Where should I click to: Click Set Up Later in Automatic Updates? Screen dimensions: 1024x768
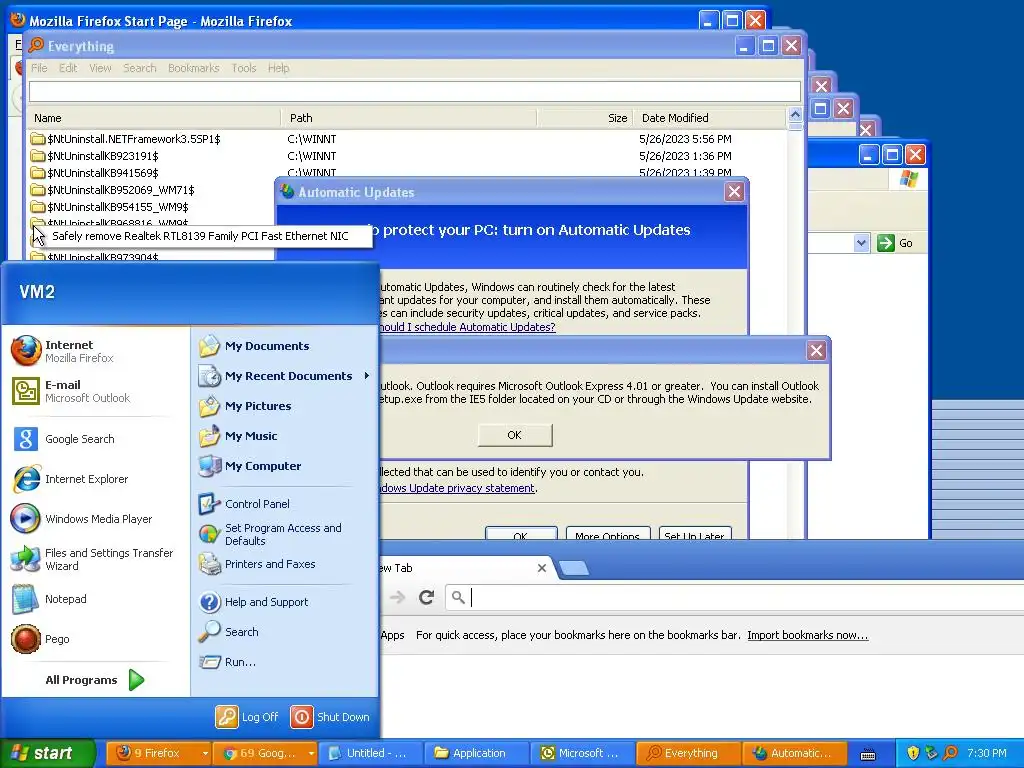point(694,534)
